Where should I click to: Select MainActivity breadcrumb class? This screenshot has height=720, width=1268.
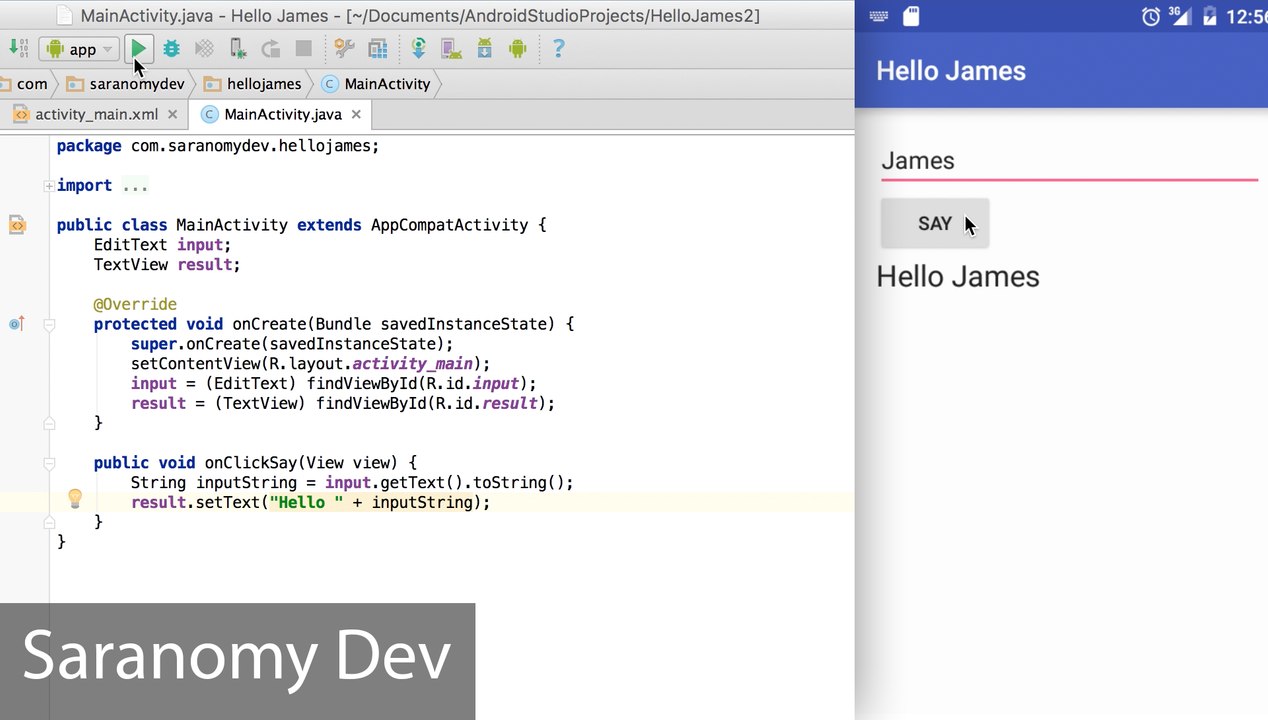[x=376, y=84]
